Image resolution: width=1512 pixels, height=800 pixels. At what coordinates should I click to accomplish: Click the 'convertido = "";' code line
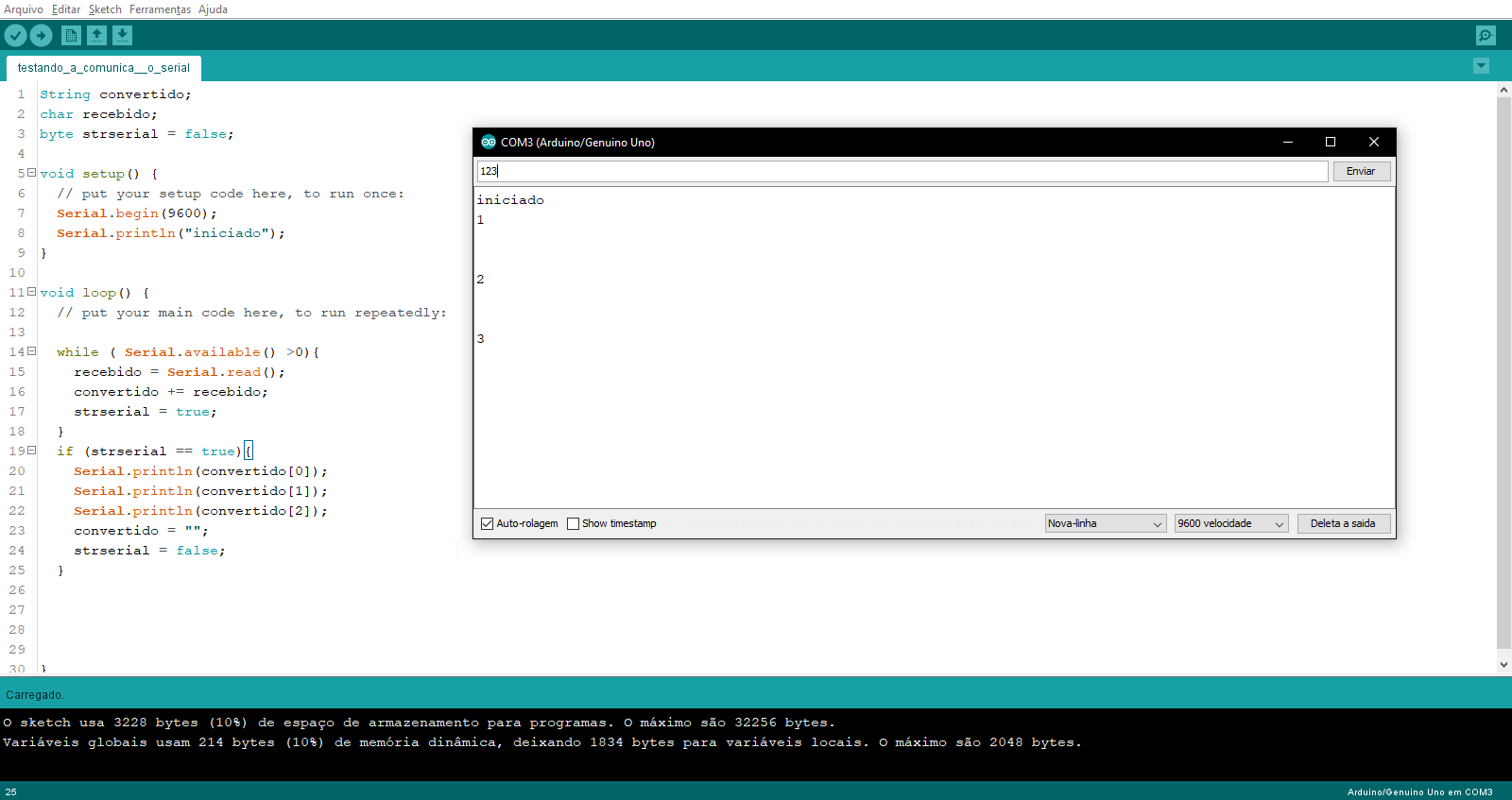click(x=141, y=531)
